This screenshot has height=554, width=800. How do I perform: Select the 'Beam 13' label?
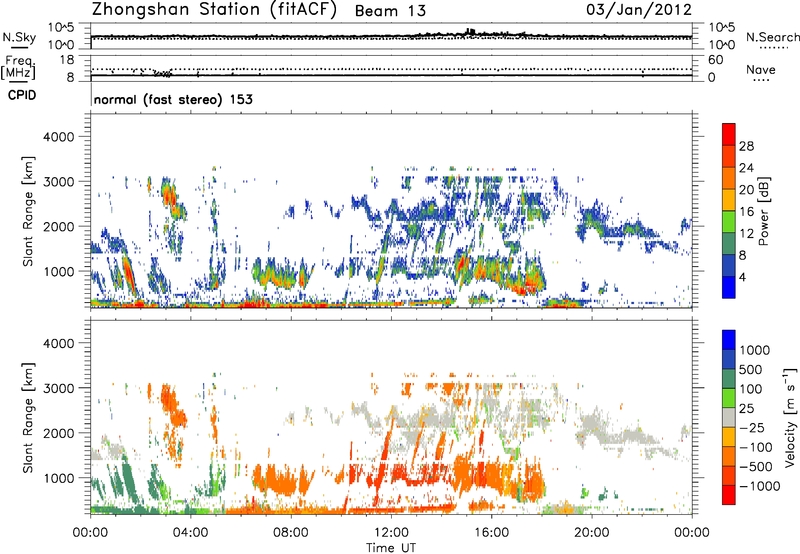(x=390, y=11)
